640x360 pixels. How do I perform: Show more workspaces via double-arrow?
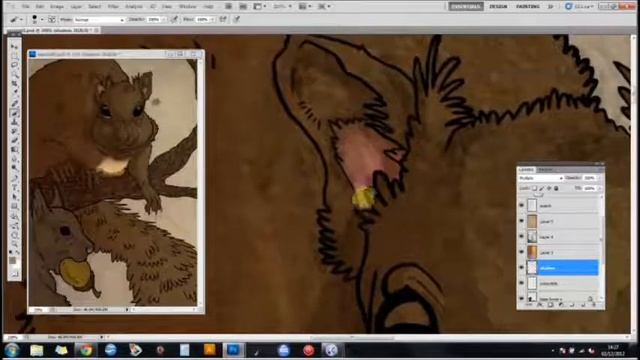551,7
